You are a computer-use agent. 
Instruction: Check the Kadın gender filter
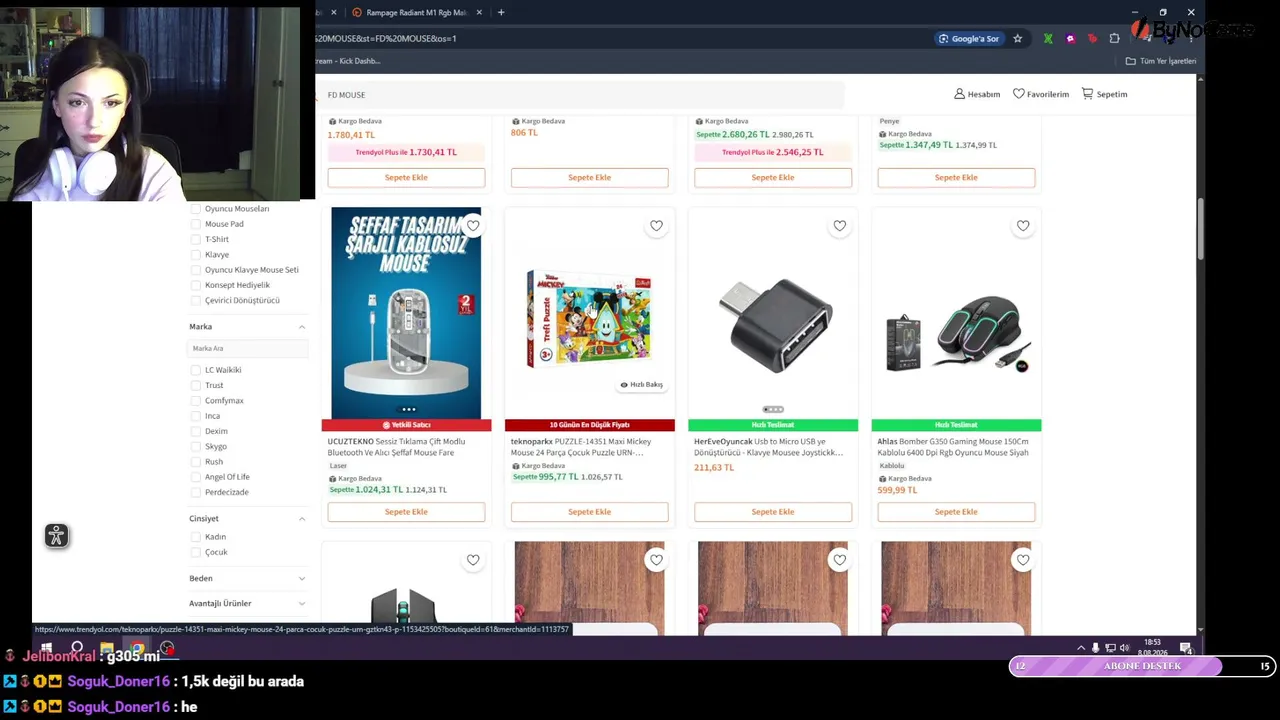click(196, 537)
